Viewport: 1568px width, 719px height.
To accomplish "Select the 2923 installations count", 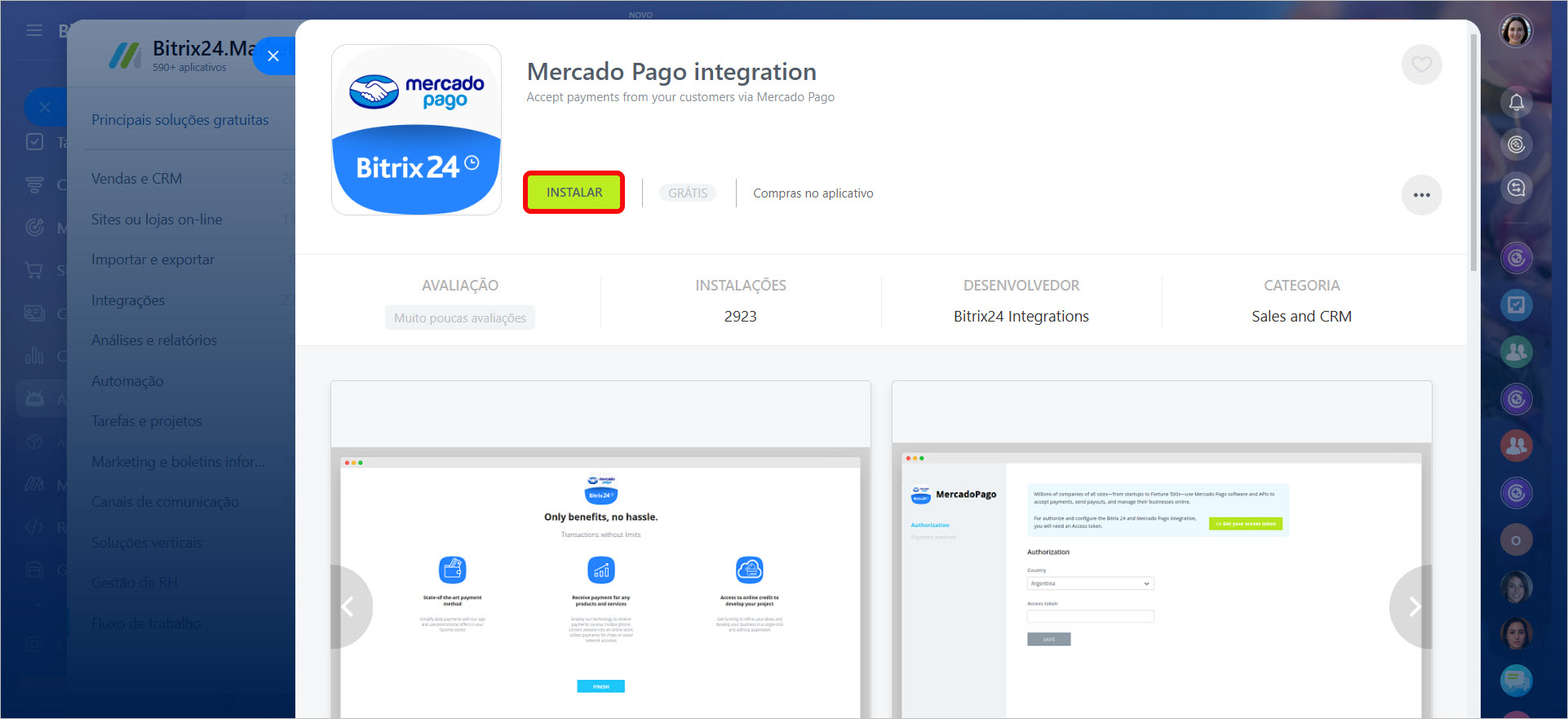I will pyautogui.click(x=740, y=317).
